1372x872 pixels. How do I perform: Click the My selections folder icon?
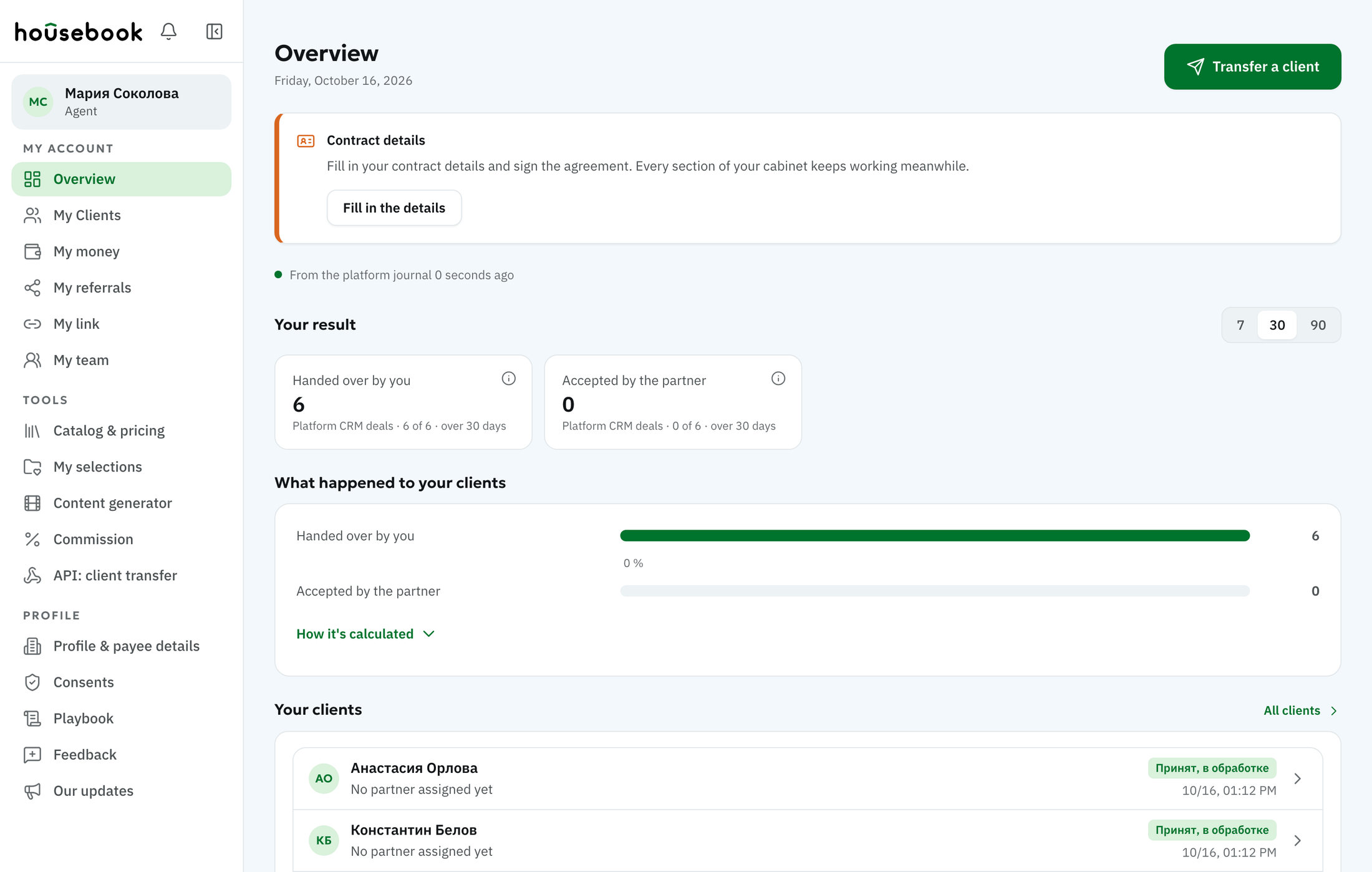pyautogui.click(x=32, y=467)
